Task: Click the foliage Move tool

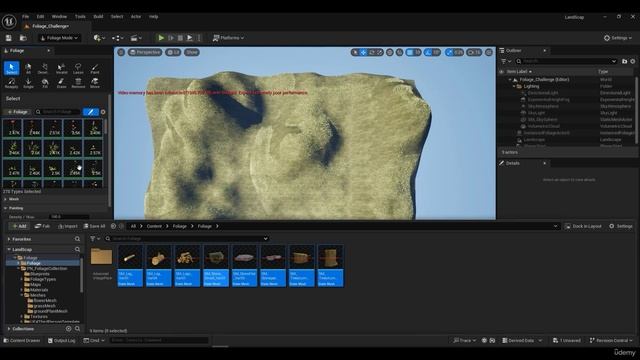Action: click(95, 83)
